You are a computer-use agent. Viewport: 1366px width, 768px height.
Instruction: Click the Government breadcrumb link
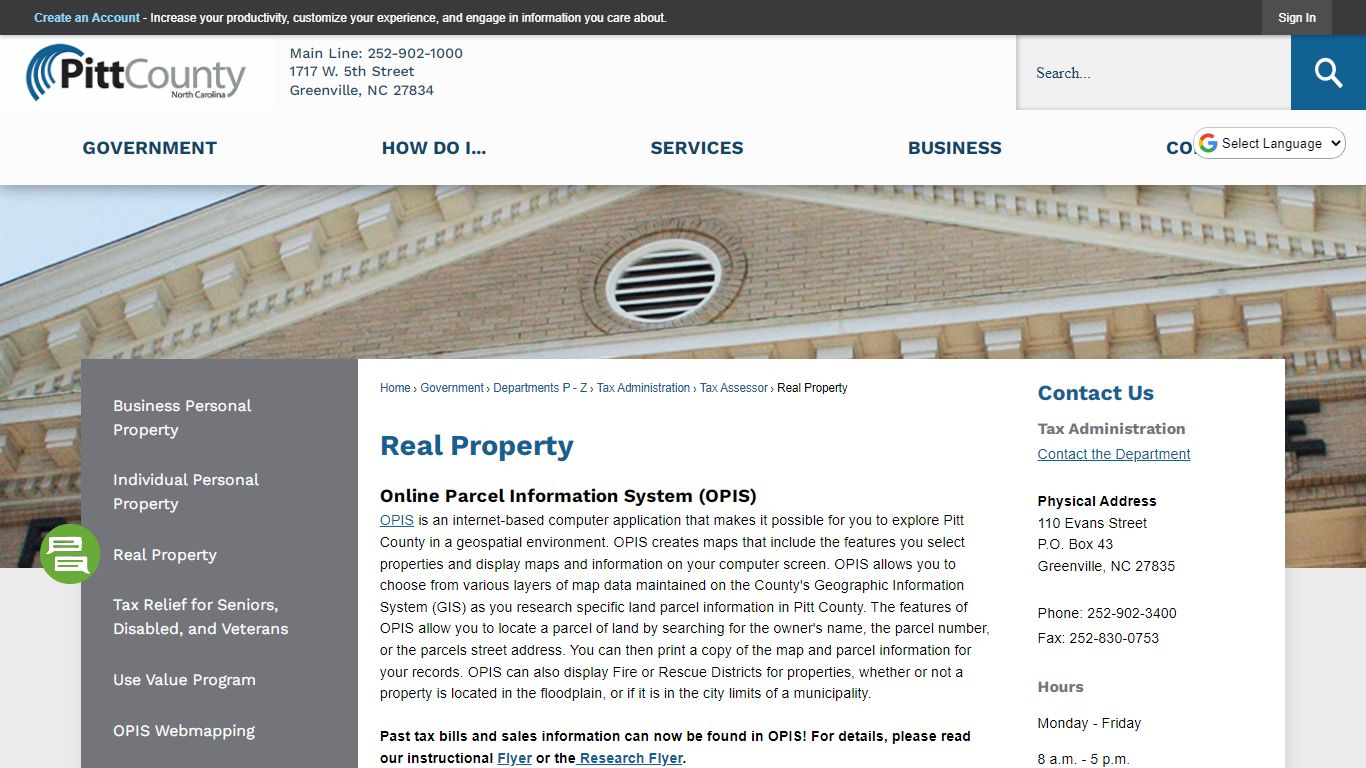[452, 388]
